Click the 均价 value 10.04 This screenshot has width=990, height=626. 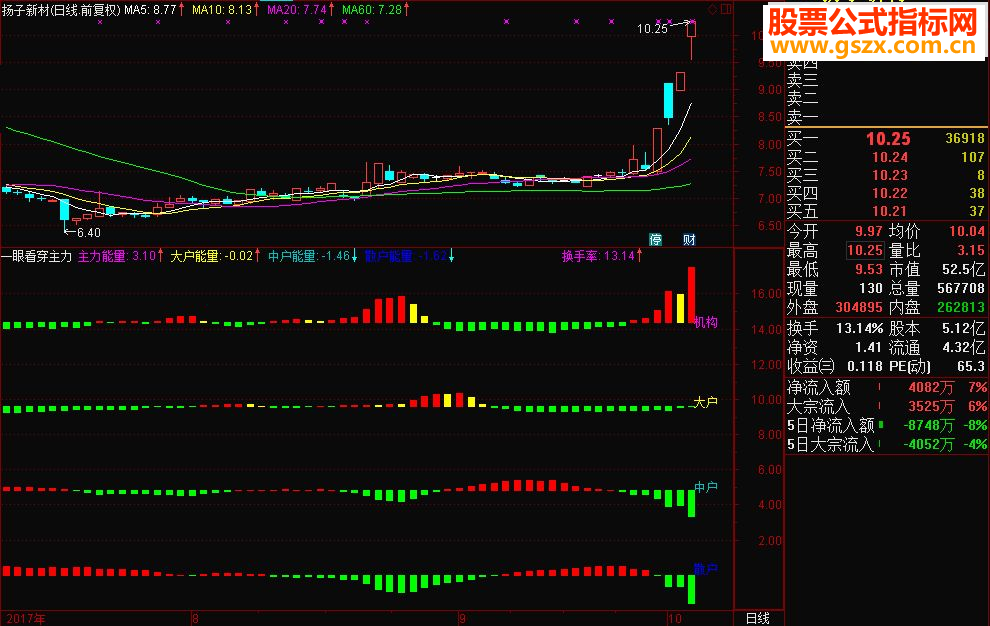[967, 231]
